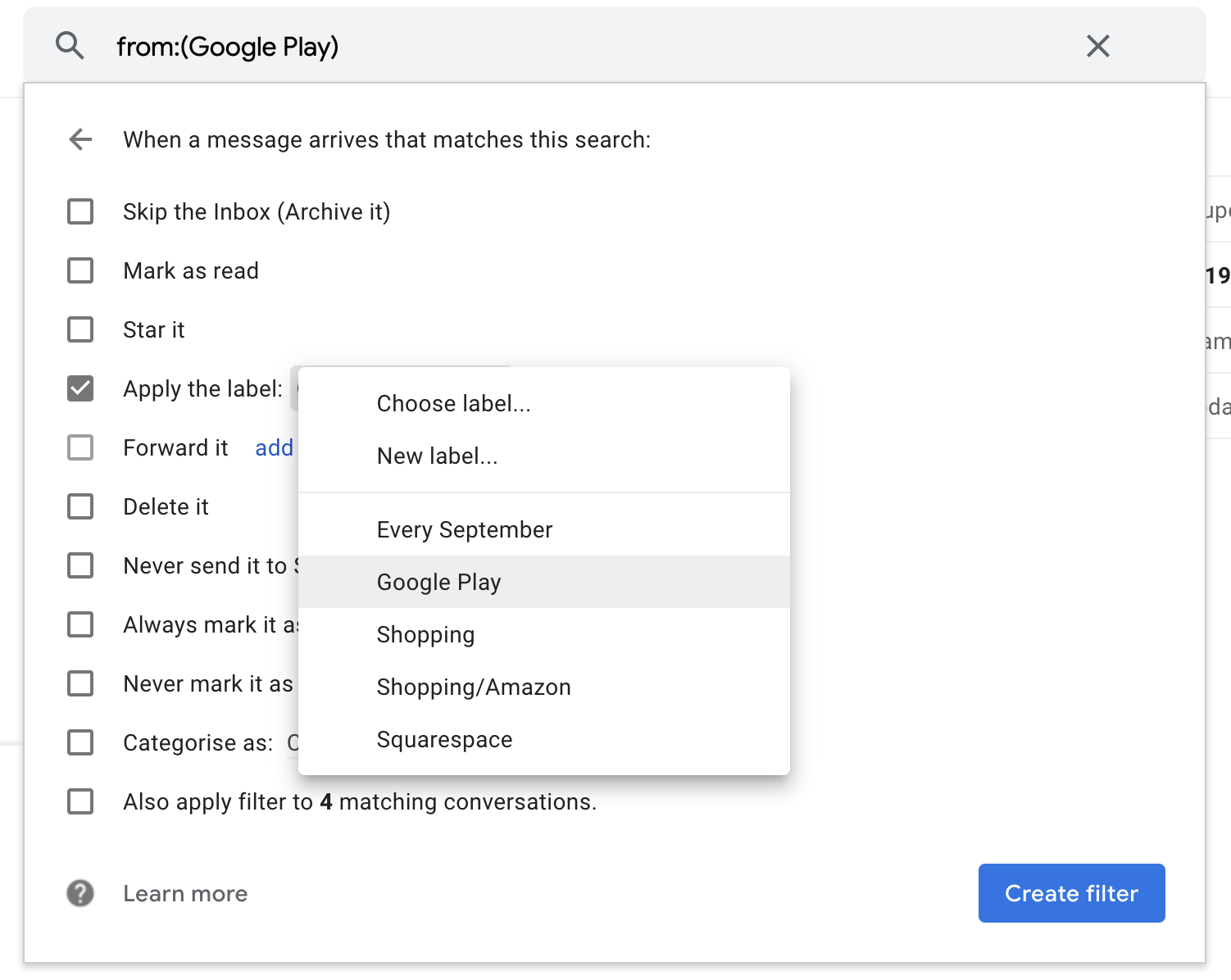Choose the Shopping label

tap(544, 634)
